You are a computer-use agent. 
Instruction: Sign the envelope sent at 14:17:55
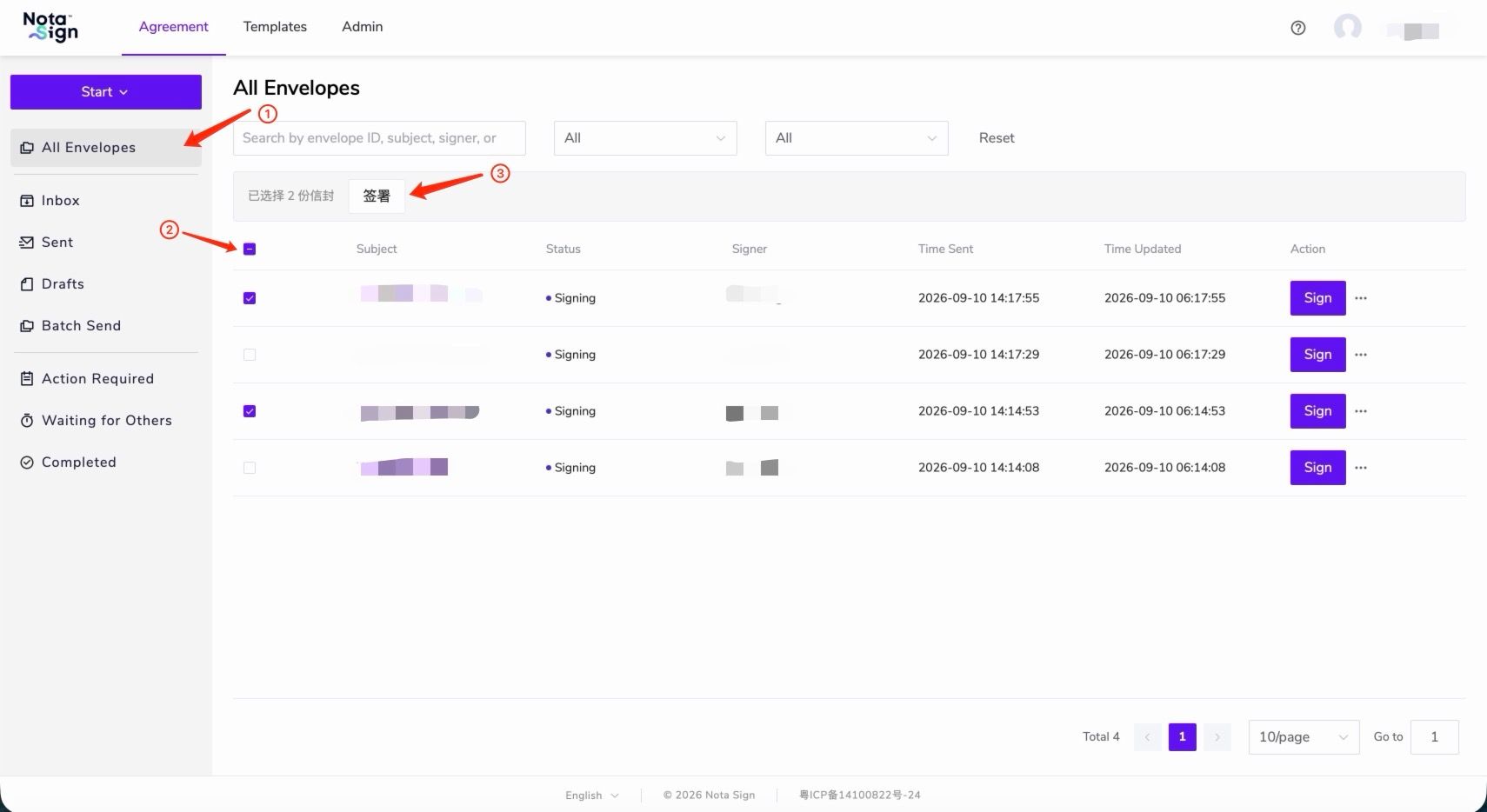tap(1318, 298)
